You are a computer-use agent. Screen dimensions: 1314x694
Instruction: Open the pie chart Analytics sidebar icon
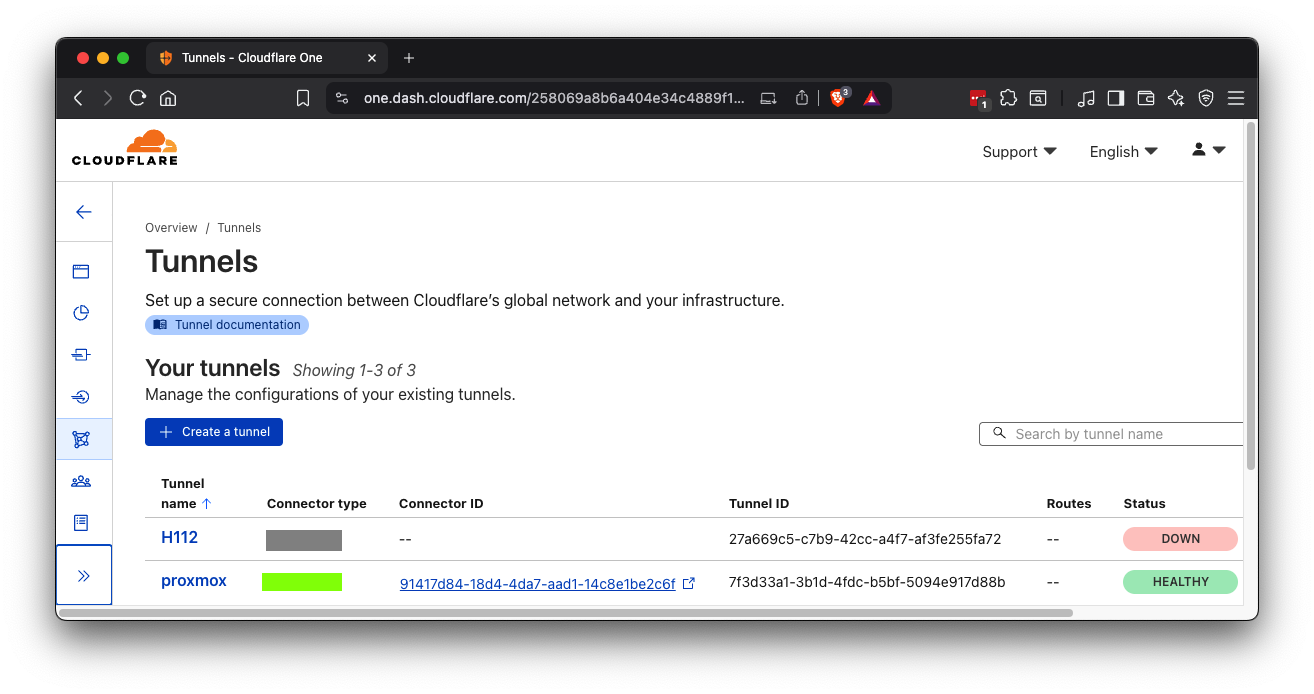click(x=82, y=313)
